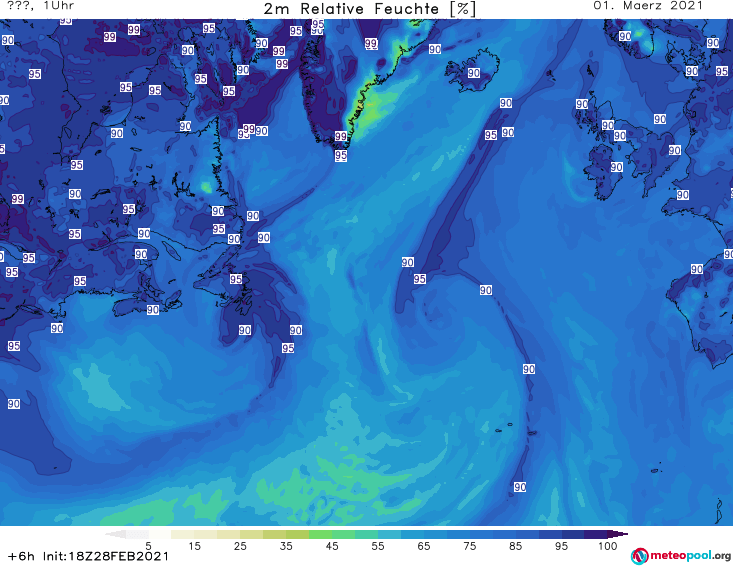This screenshot has width=733, height=566.
Task: Click the 90 contour label on Ireland
Action: 616,167
